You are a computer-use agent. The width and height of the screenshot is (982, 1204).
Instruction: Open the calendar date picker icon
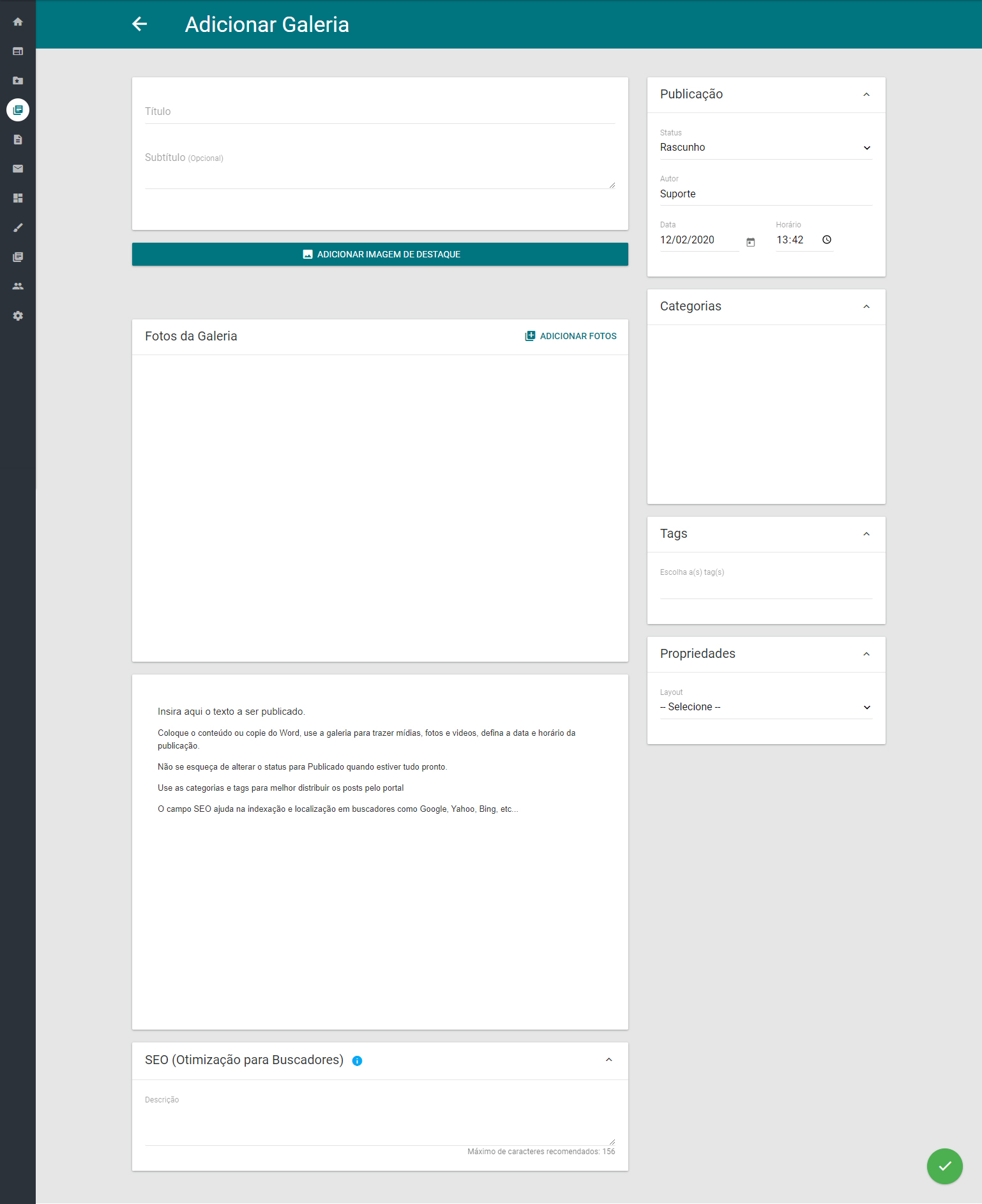pos(751,242)
